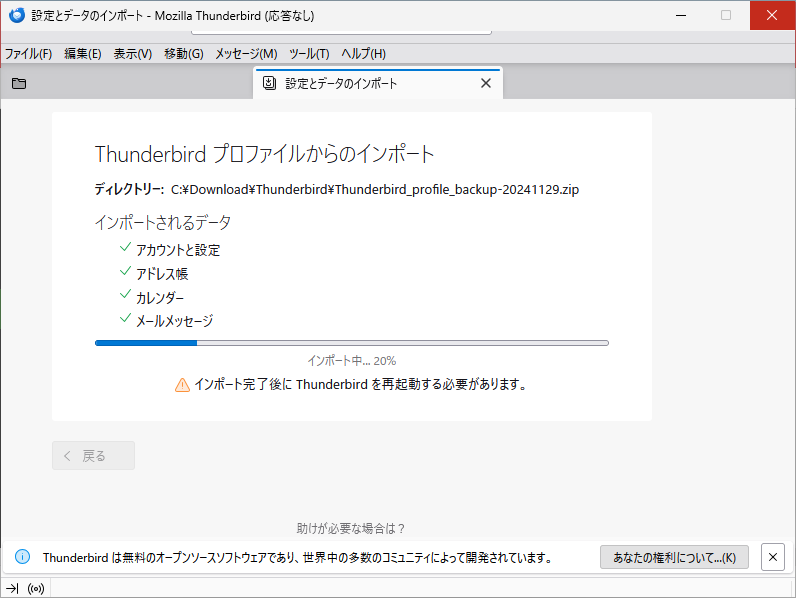Click the アドレス帳 item text
Image resolution: width=796 pixels, height=598 pixels.
(x=162, y=274)
